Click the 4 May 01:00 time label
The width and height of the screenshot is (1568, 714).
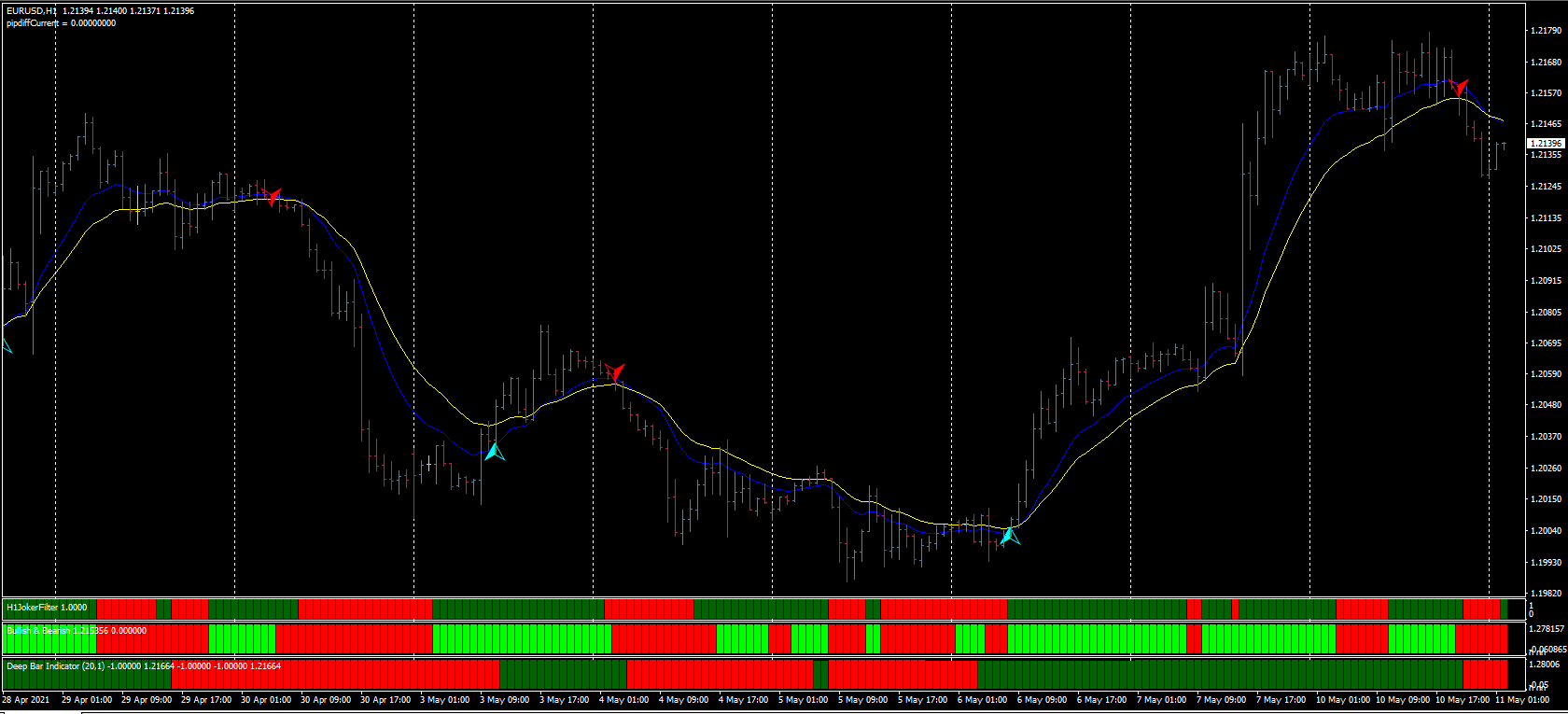624,700
